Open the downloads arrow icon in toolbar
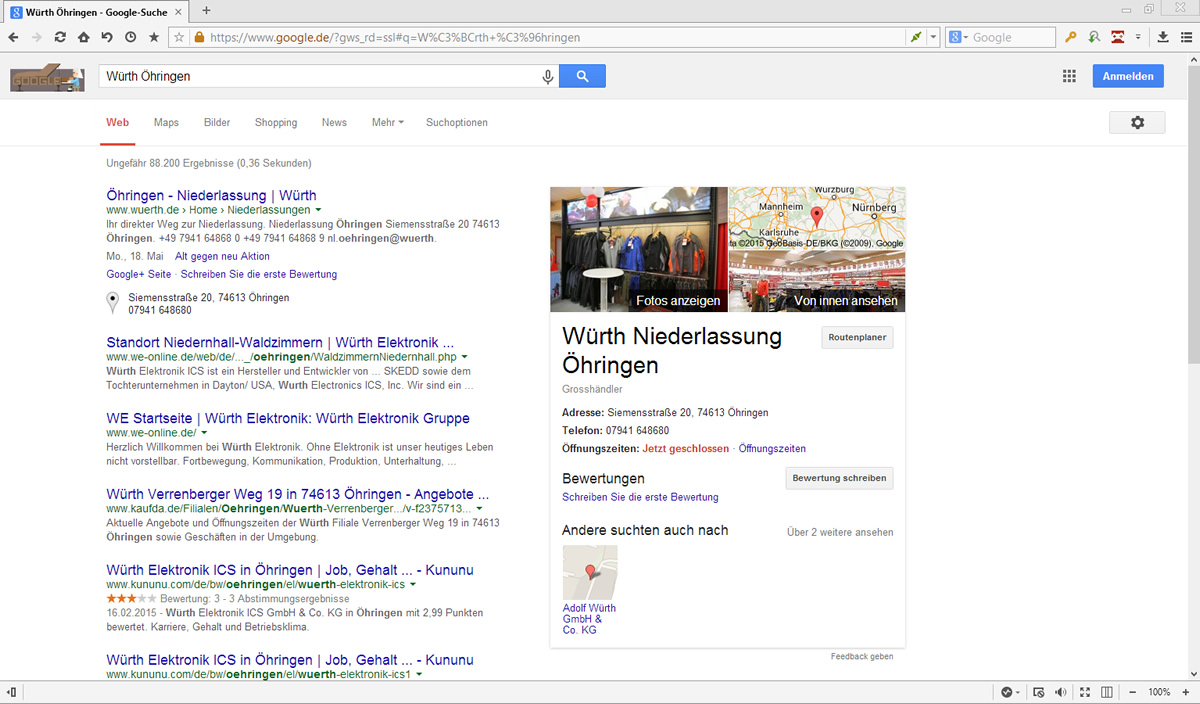The height and width of the screenshot is (704, 1200). [1163, 37]
